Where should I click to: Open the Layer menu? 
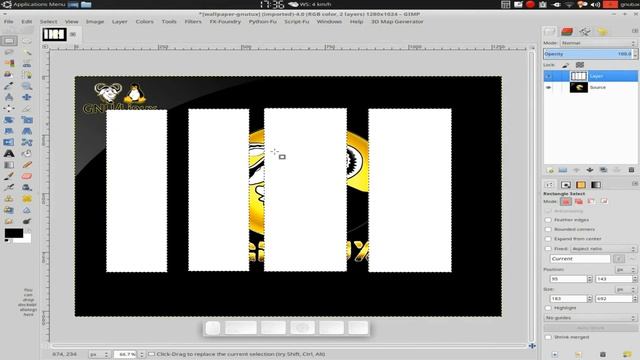120,22
